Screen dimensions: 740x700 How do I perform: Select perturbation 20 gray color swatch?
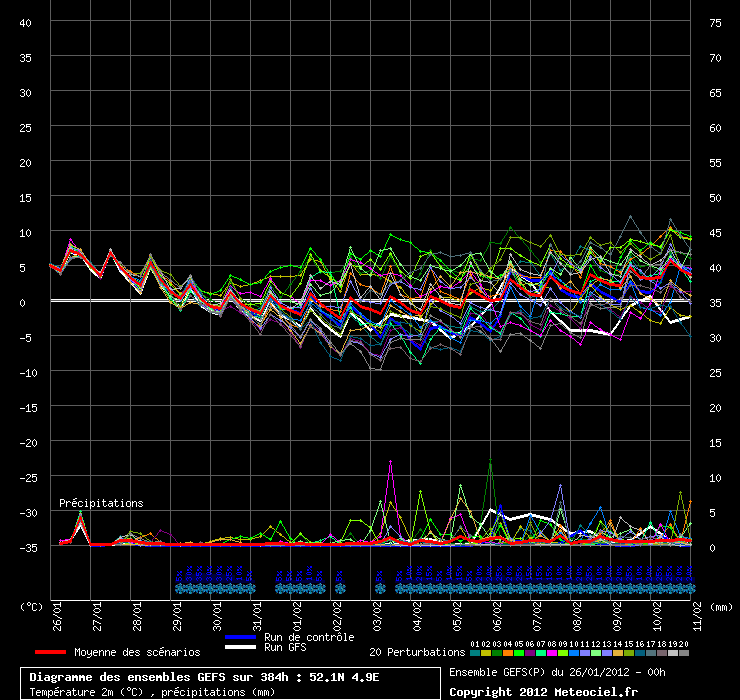pos(684,653)
